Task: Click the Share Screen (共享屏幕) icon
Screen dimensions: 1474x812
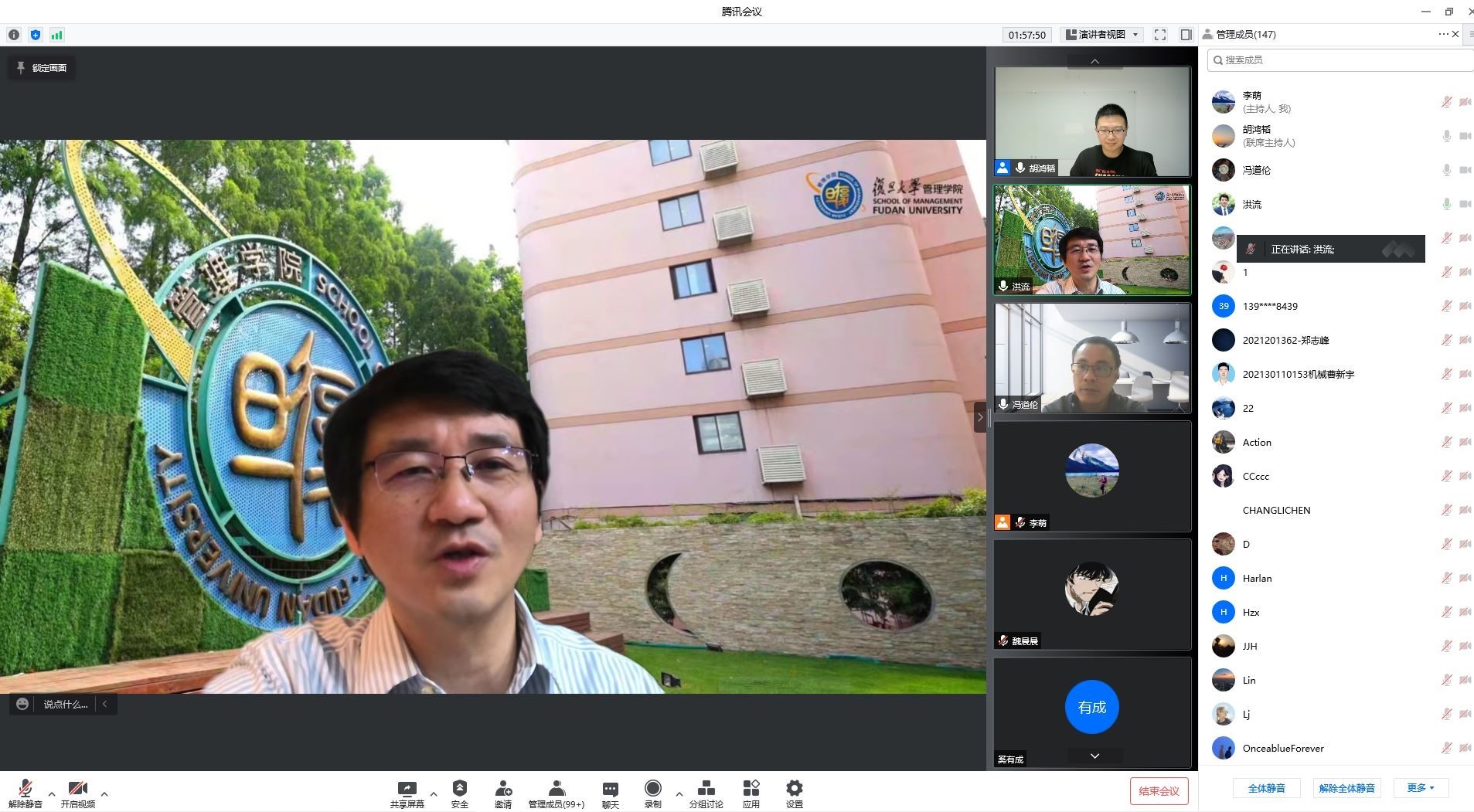Action: pos(407,789)
